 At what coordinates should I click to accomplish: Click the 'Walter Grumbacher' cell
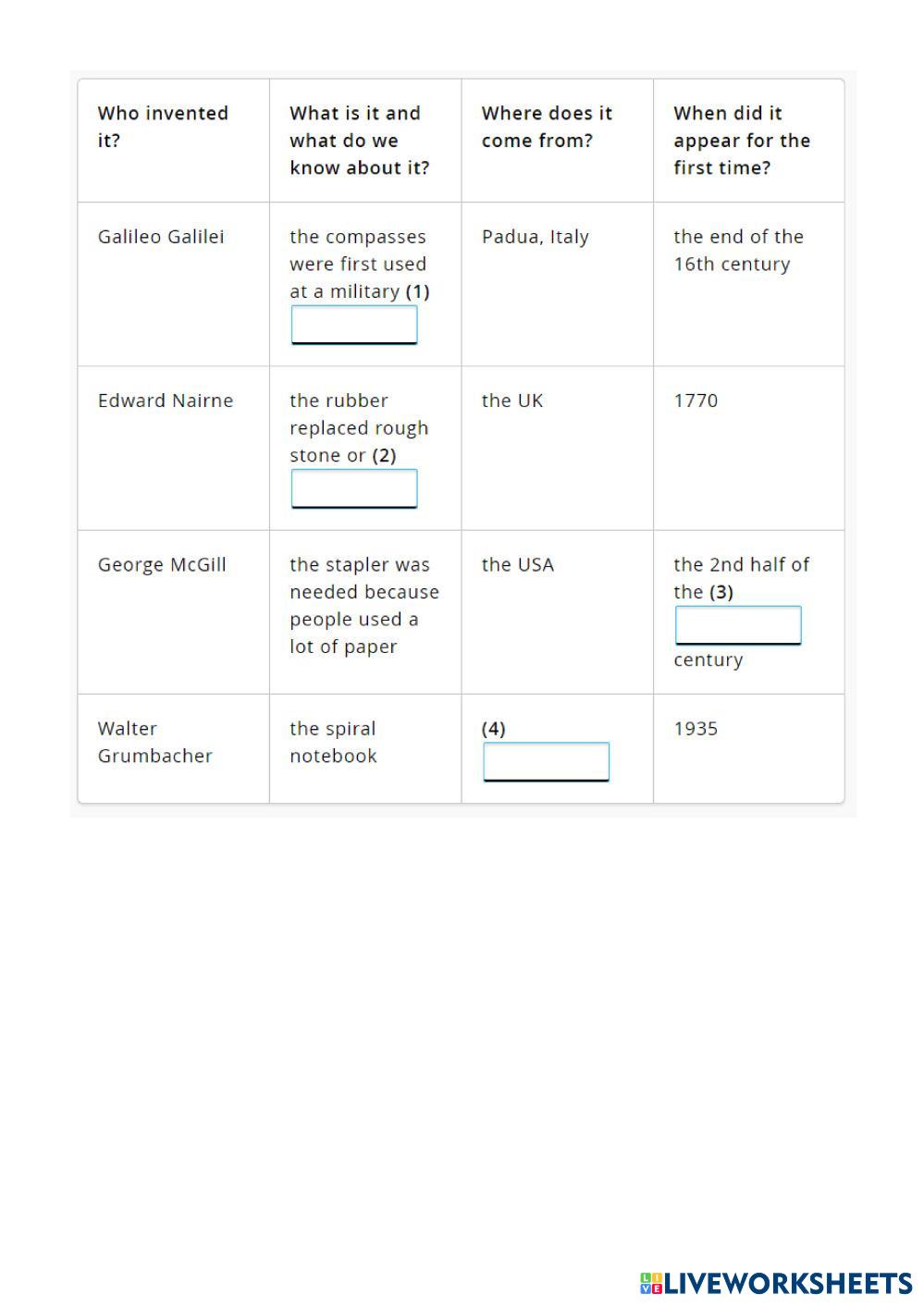tap(154, 742)
